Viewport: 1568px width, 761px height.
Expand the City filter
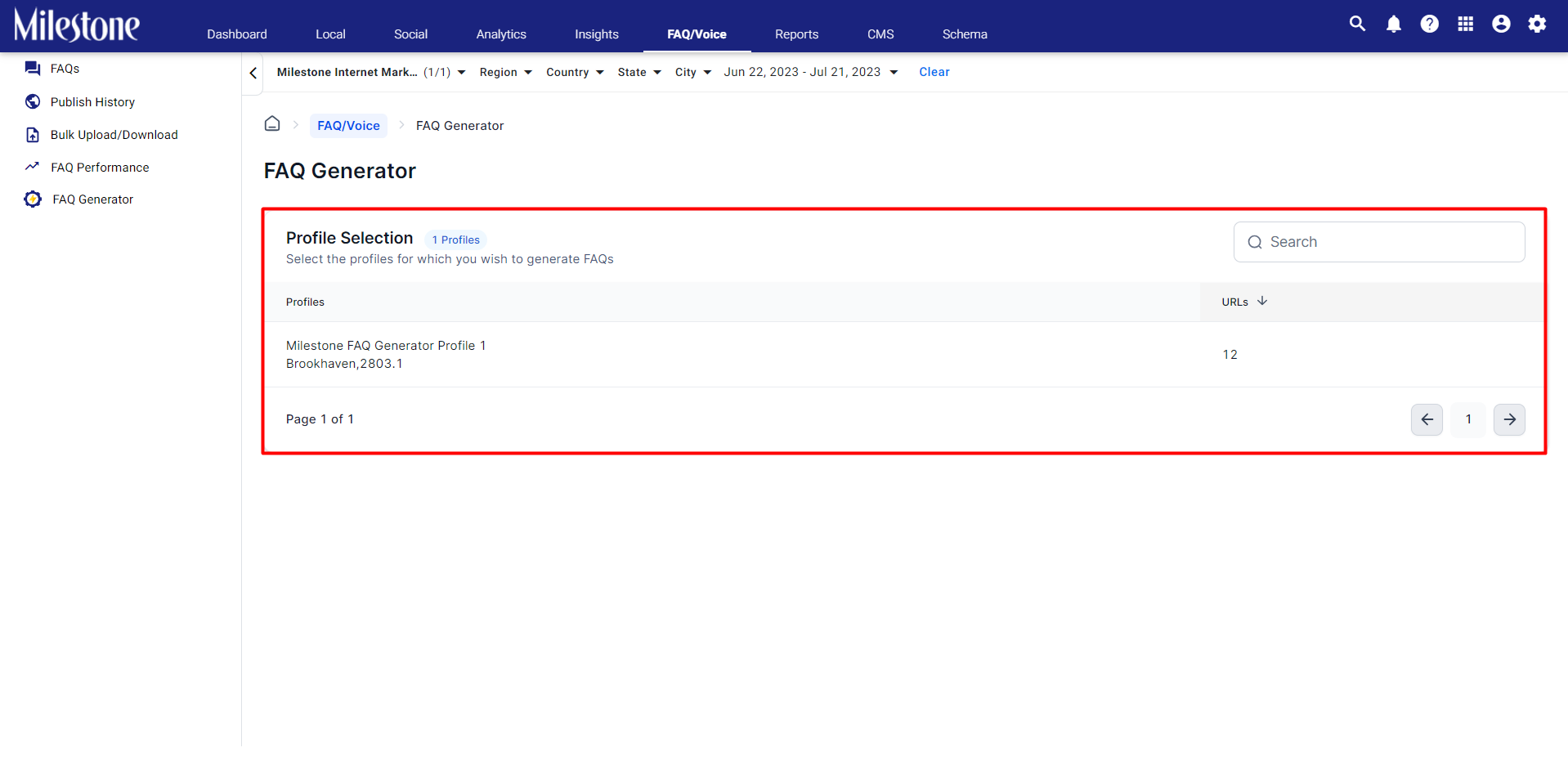coord(692,72)
